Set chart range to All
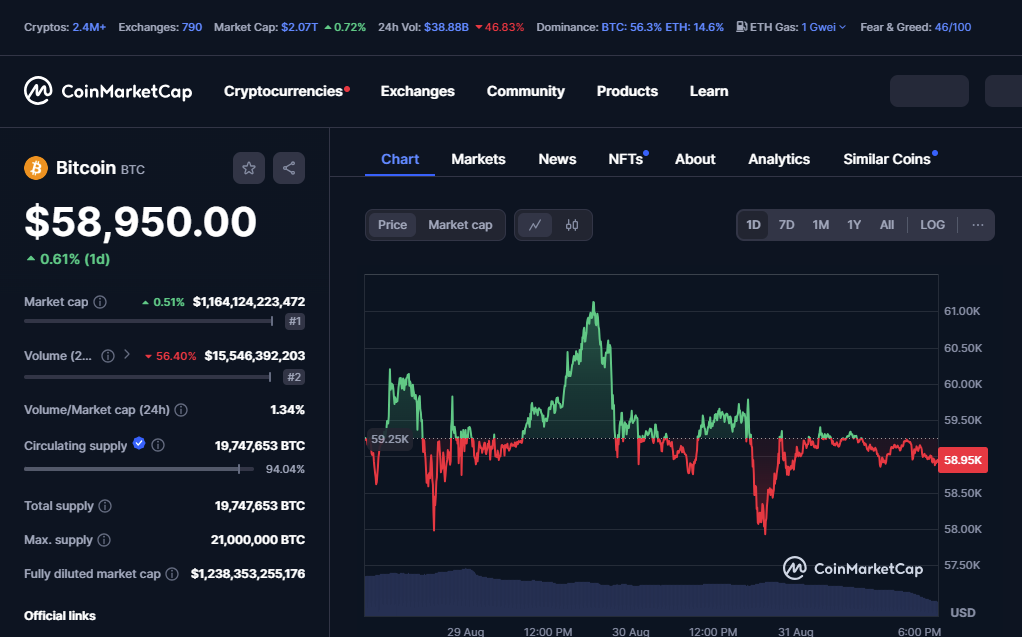Screen dimensions: 1022x637 point(887,225)
